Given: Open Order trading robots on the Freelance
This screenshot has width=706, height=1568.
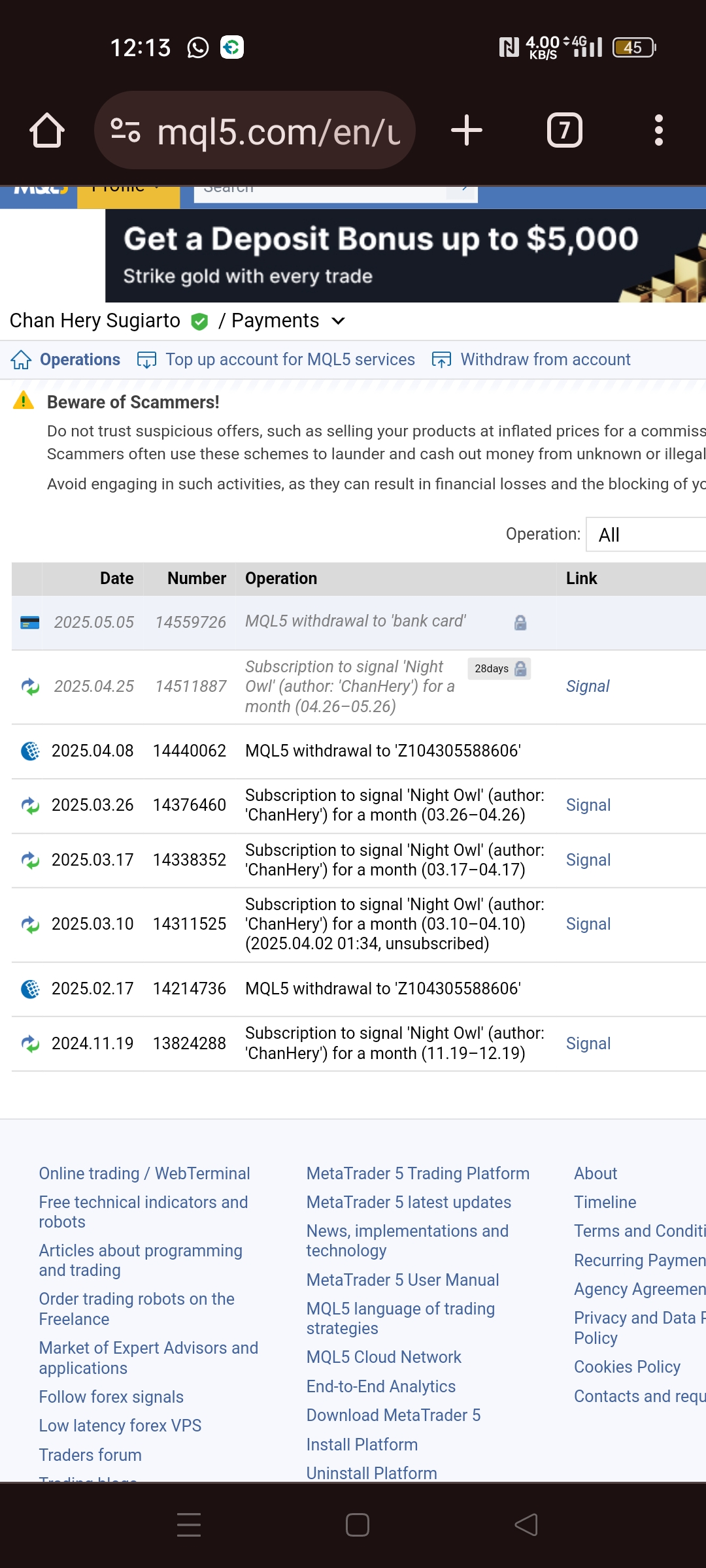Looking at the screenshot, I should point(137,1309).
